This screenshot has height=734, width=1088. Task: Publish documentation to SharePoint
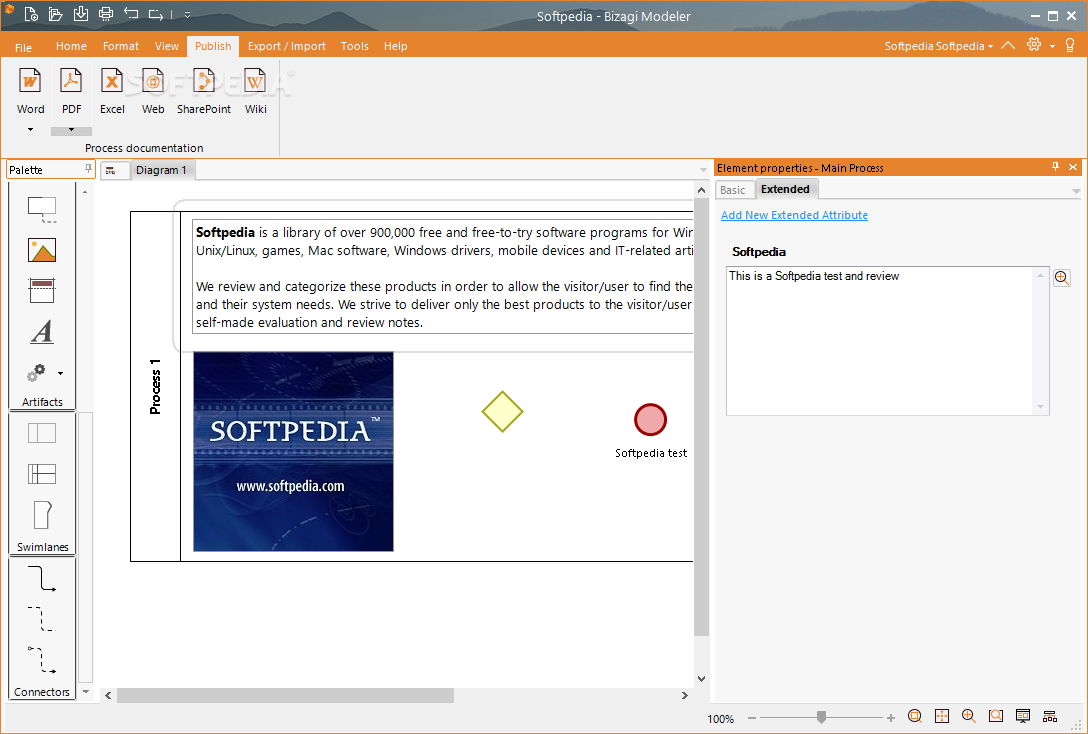pos(204,92)
